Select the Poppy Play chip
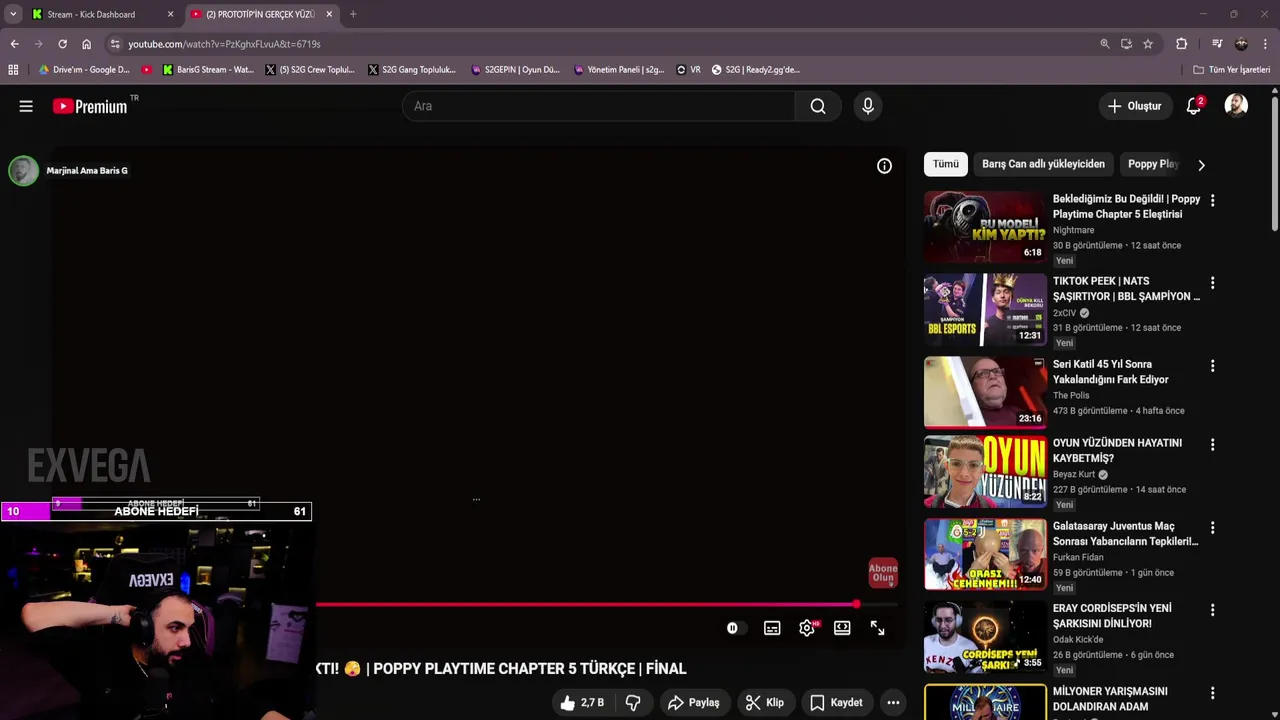This screenshot has height=720, width=1280. pos(1153,164)
